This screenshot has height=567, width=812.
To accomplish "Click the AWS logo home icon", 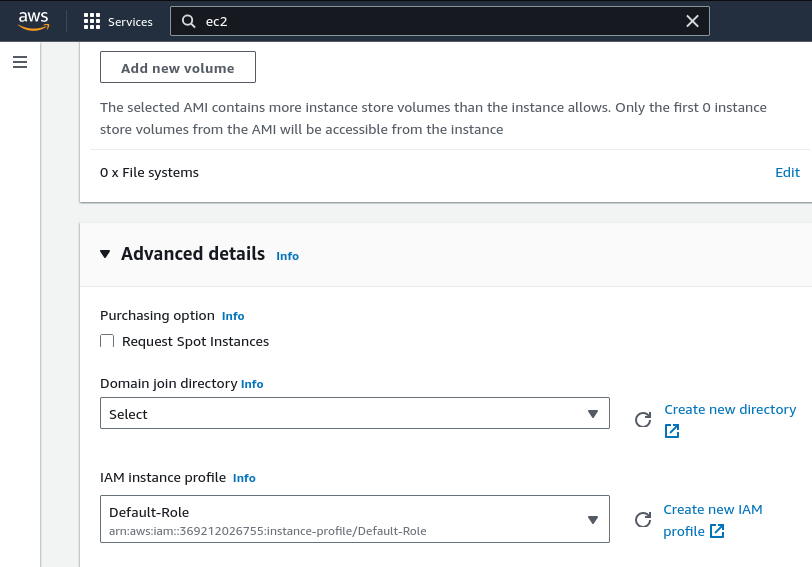I will 34,21.
